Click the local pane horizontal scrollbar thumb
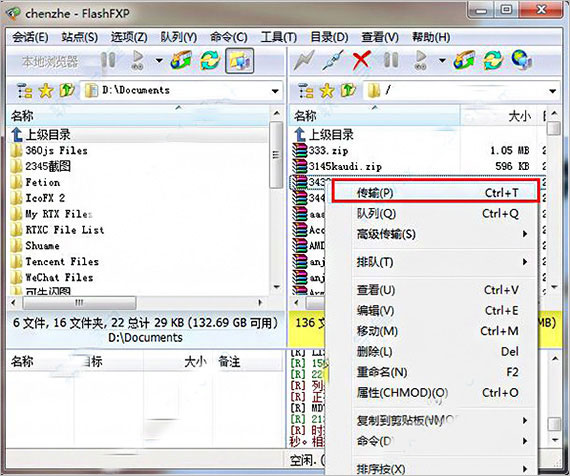570x476 pixels. point(79,303)
